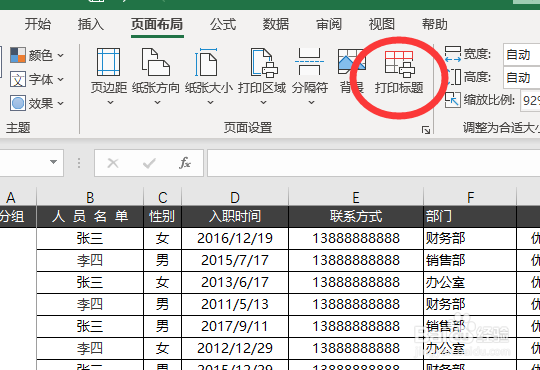Open the 开始 ribbon tab
Image resolution: width=540 pixels, height=370 pixels.
[x=38, y=24]
